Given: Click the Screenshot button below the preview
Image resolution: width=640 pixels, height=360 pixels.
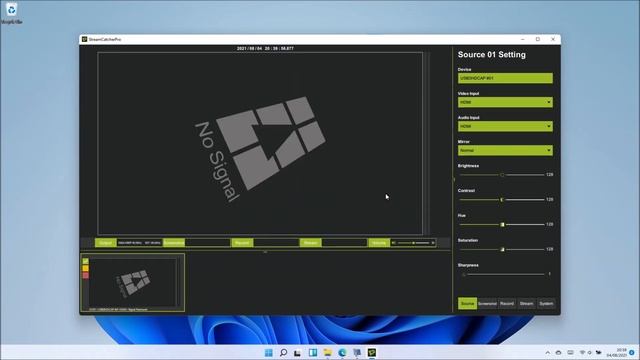Looking at the screenshot, I should (x=174, y=243).
